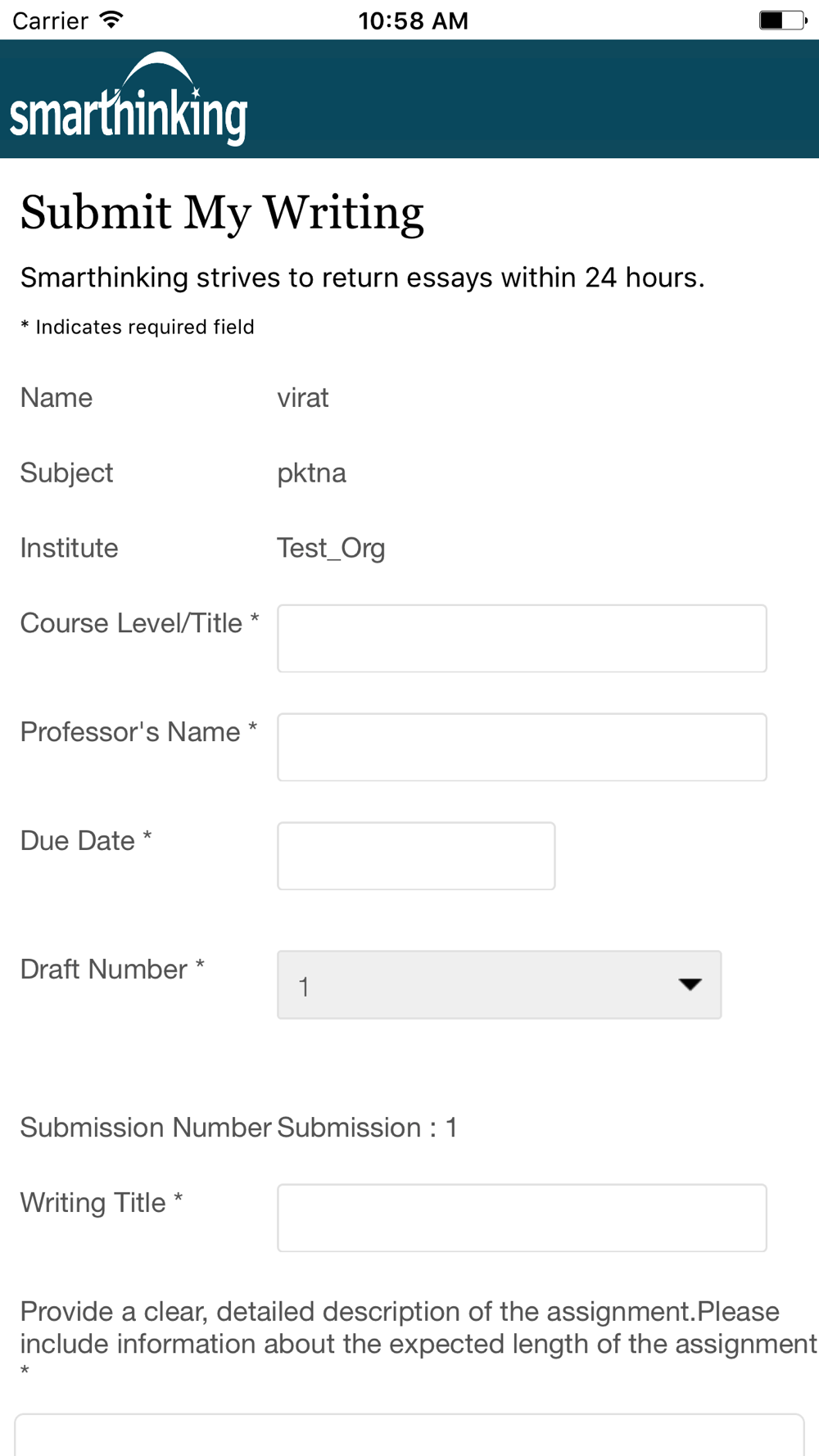Image resolution: width=819 pixels, height=1456 pixels.
Task: Tap the assignment description text area
Action: click(409, 1435)
